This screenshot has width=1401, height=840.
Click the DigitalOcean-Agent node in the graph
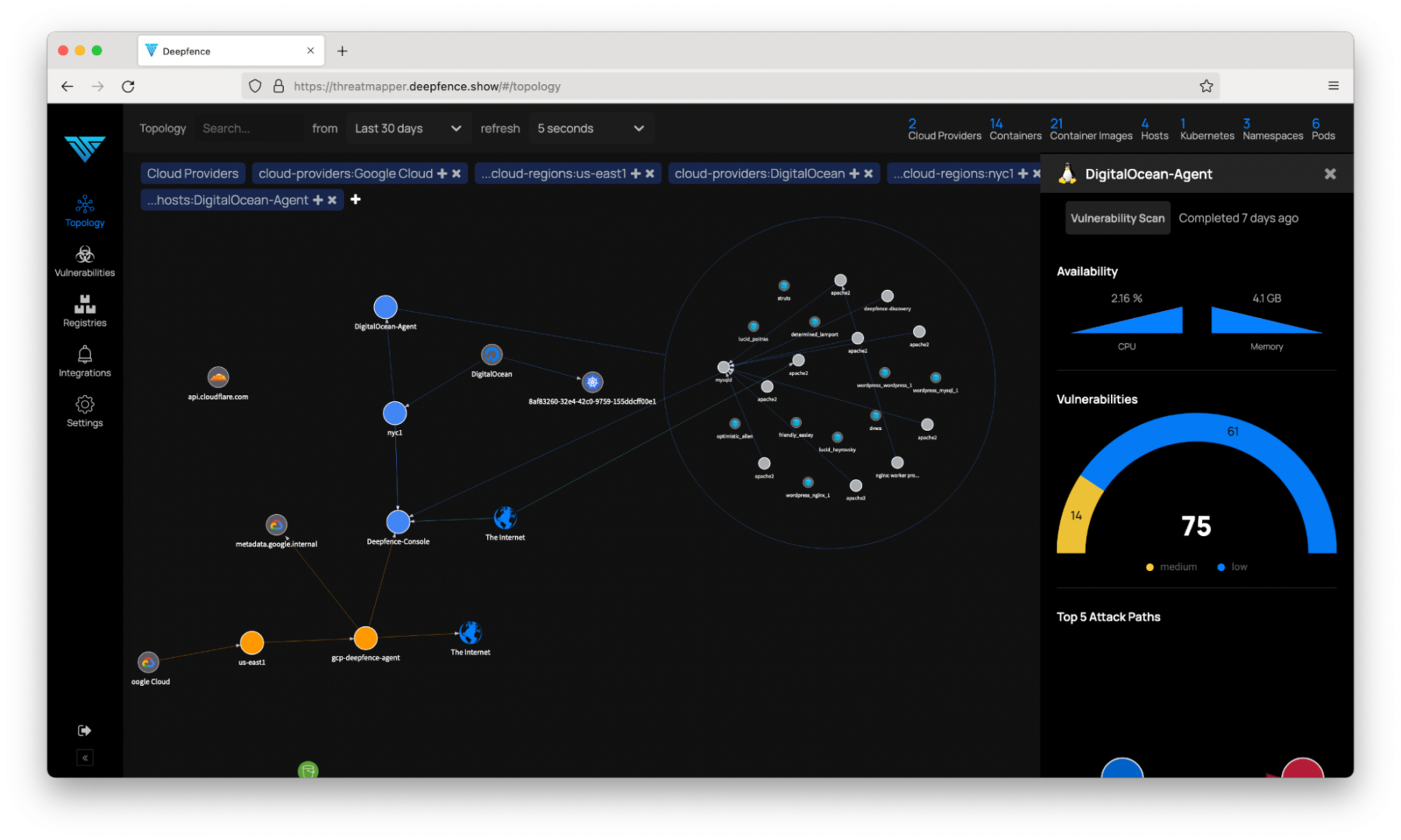[x=385, y=306]
